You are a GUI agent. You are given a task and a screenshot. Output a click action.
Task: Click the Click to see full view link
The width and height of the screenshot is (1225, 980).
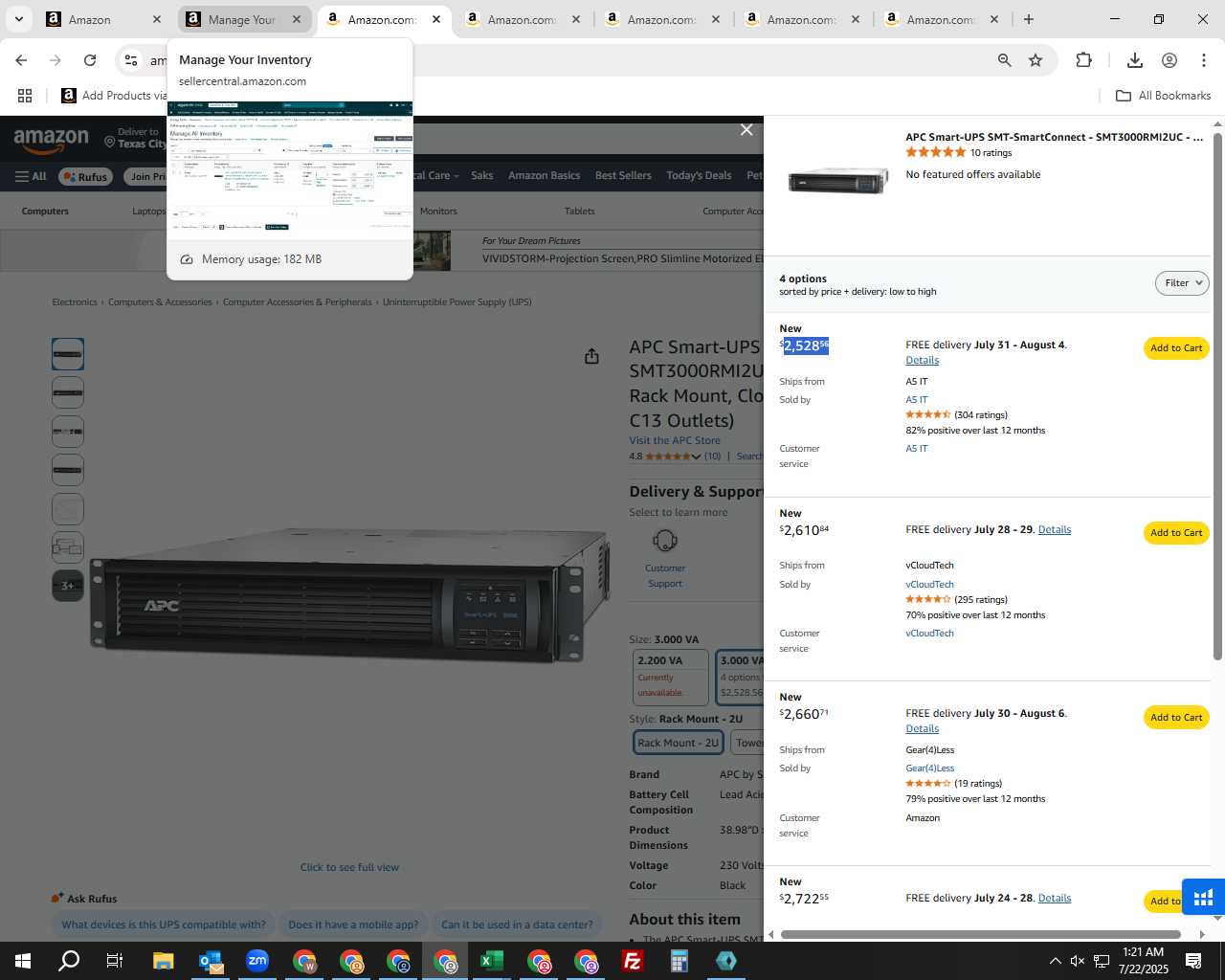tap(349, 868)
